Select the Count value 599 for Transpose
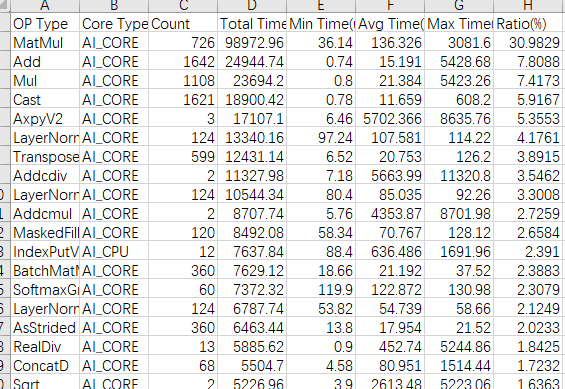Image resolution: width=565 pixels, height=389 pixels. point(183,157)
